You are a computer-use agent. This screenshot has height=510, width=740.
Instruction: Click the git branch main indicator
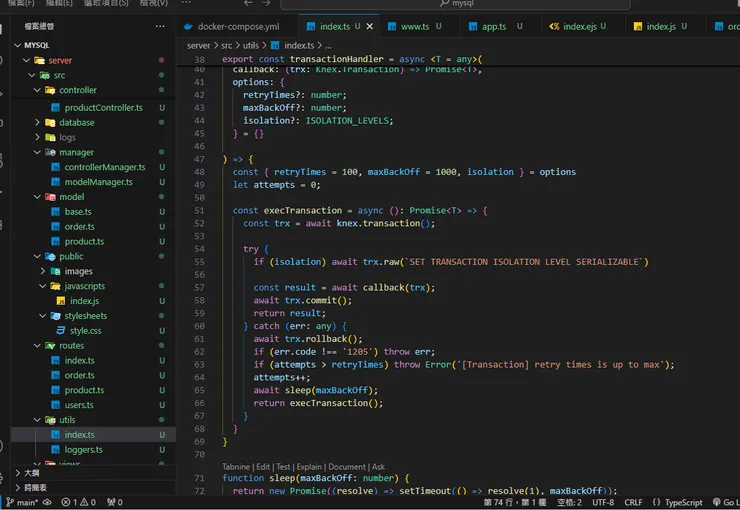pyautogui.click(x=24, y=502)
